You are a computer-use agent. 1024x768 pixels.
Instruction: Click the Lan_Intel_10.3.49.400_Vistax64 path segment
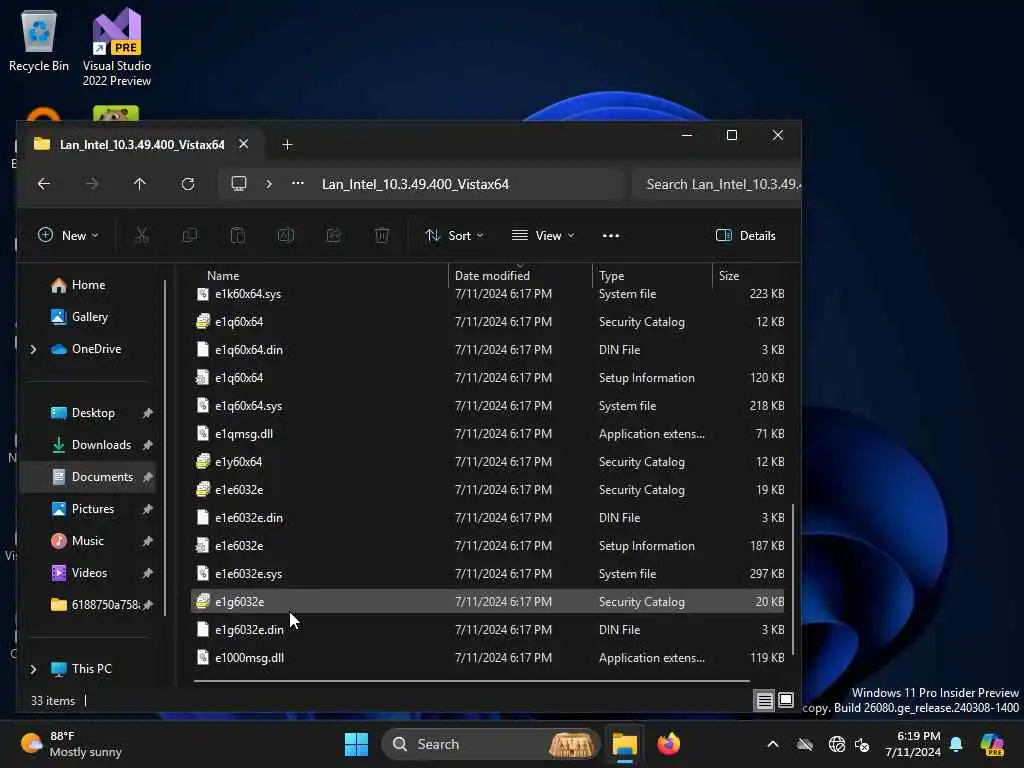click(x=415, y=184)
